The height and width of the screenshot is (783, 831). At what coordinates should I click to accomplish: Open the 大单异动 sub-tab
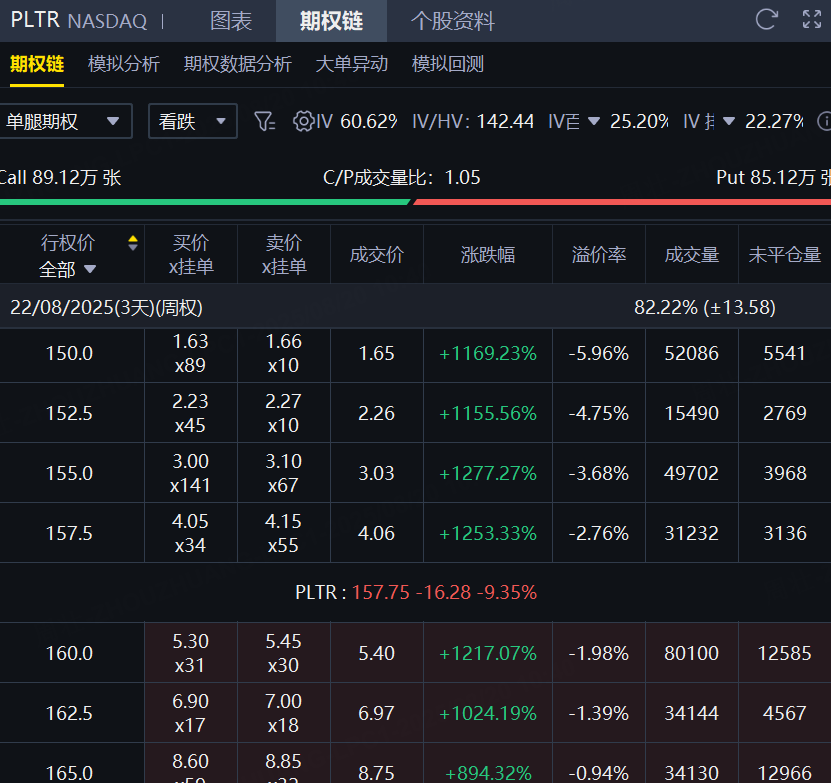point(351,64)
